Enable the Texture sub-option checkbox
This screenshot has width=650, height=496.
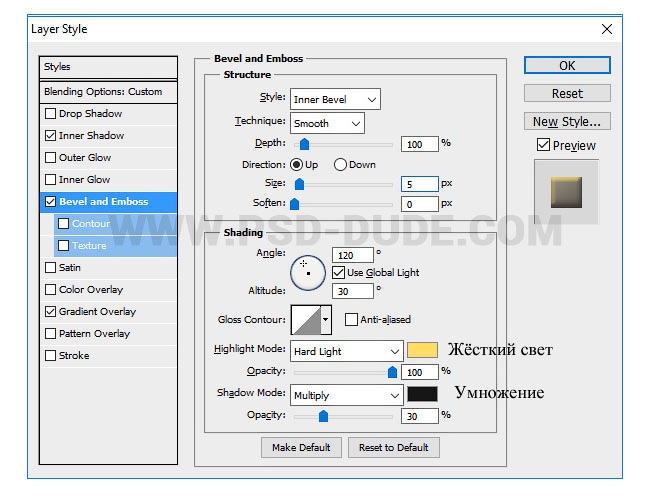coord(63,245)
